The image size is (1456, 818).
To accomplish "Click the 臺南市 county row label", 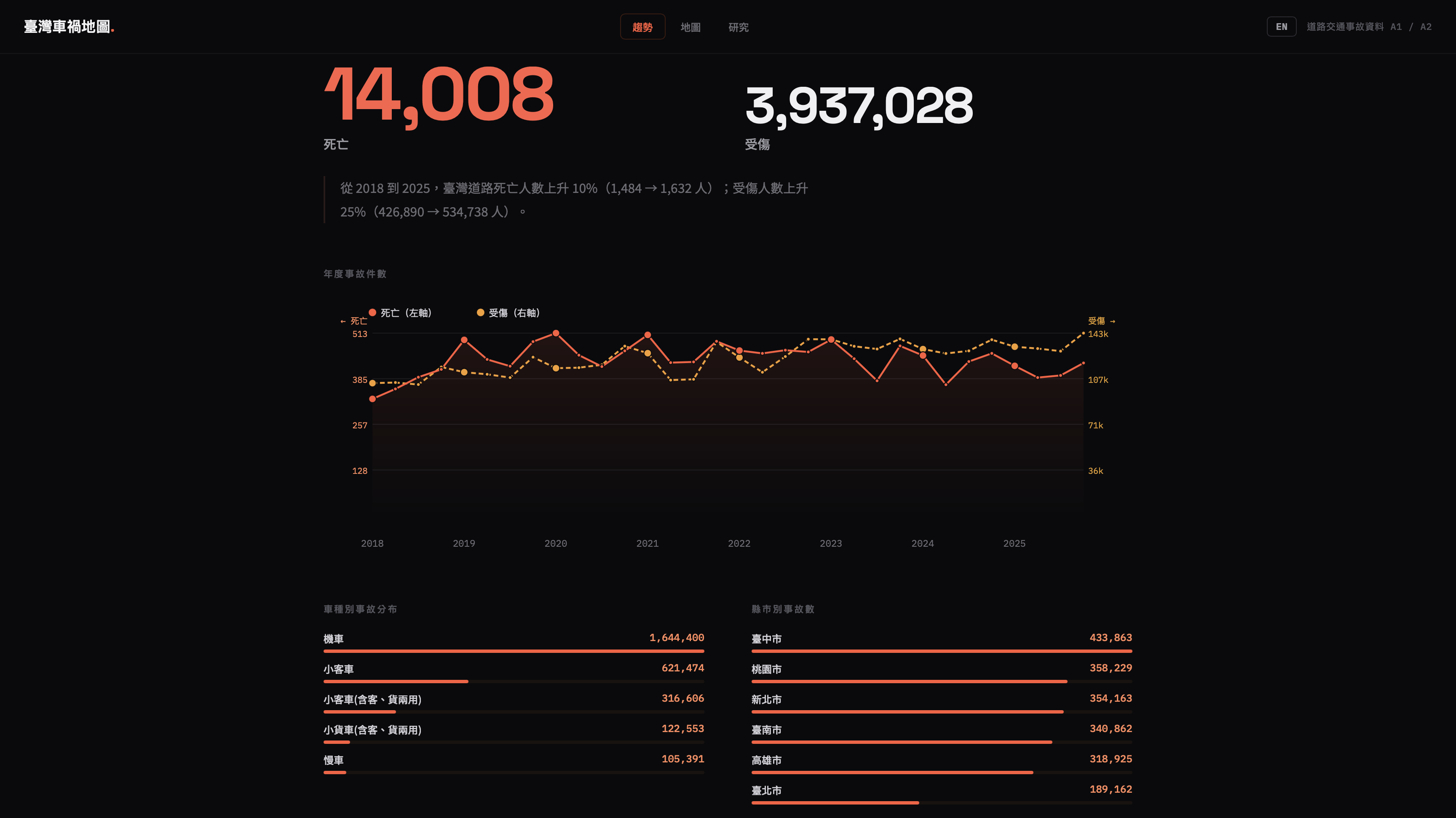I will (766, 729).
